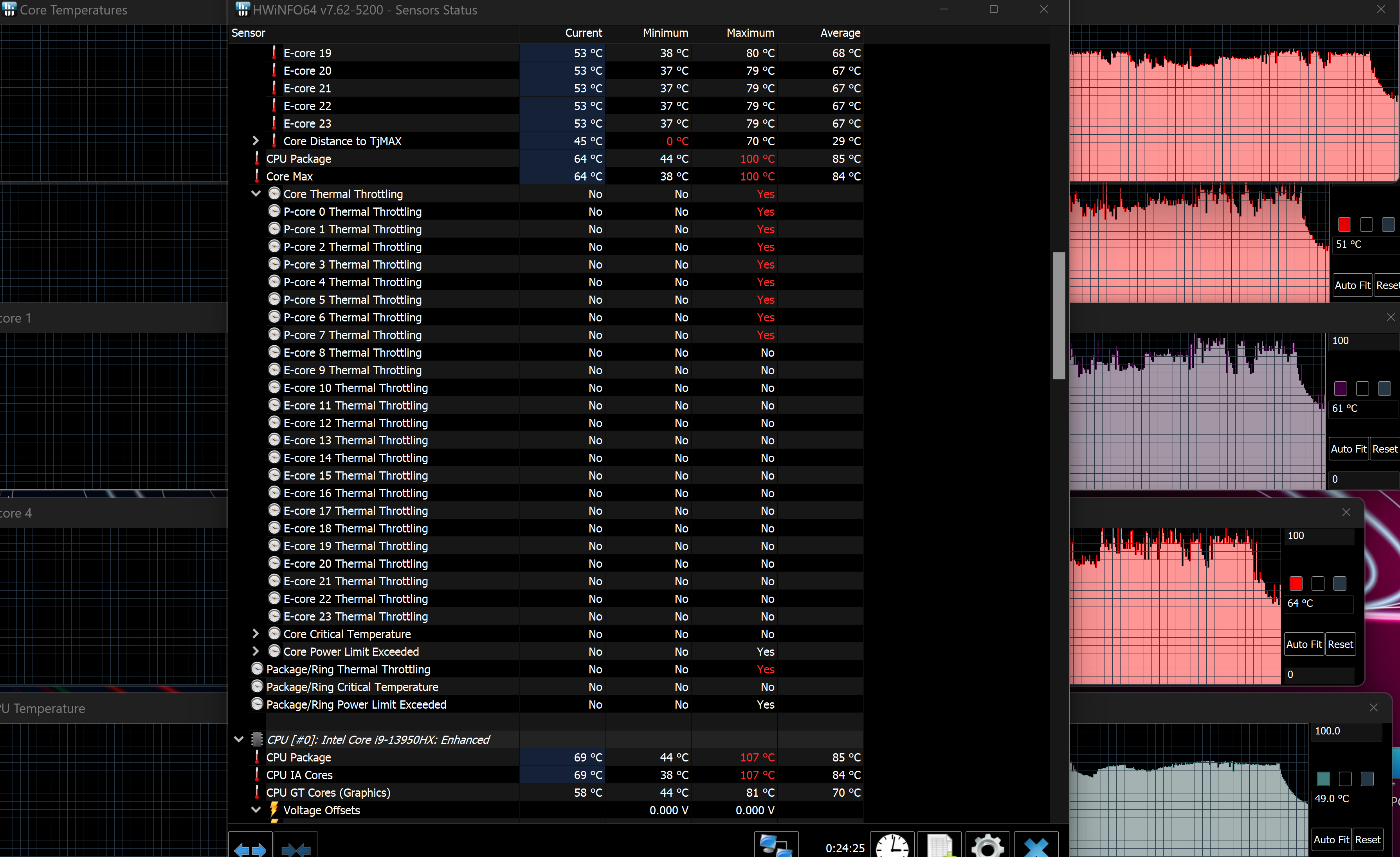Click the 100 °C maximum value of Core Max
Image resolution: width=1400 pixels, height=857 pixels.
click(757, 176)
